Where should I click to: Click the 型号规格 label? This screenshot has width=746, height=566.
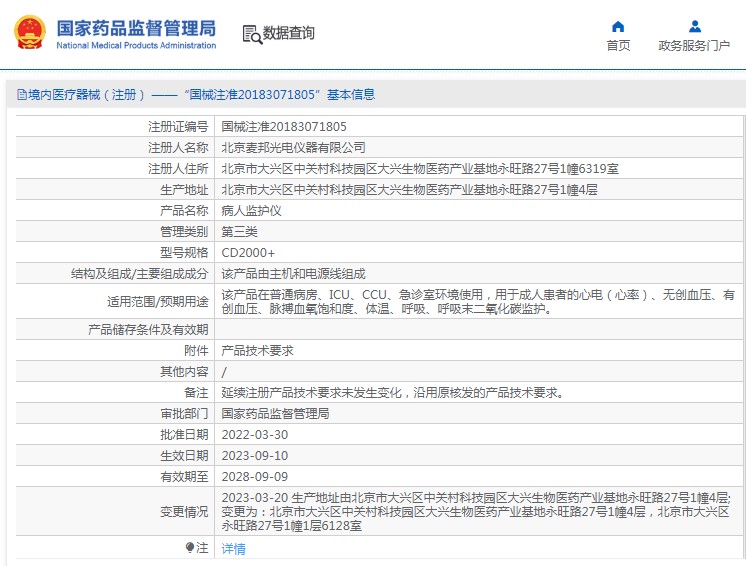click(184, 253)
